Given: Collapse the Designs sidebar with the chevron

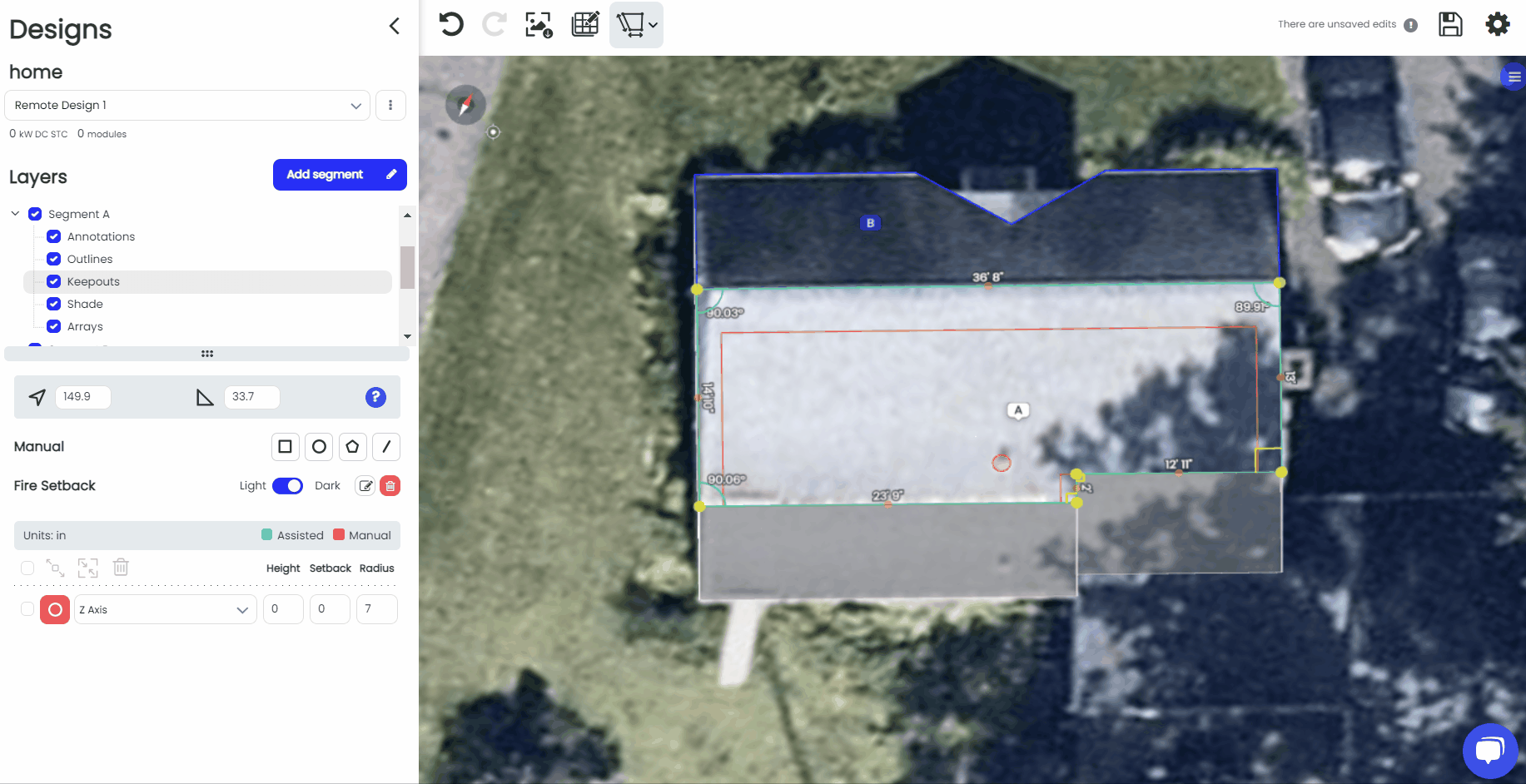Looking at the screenshot, I should (x=394, y=25).
